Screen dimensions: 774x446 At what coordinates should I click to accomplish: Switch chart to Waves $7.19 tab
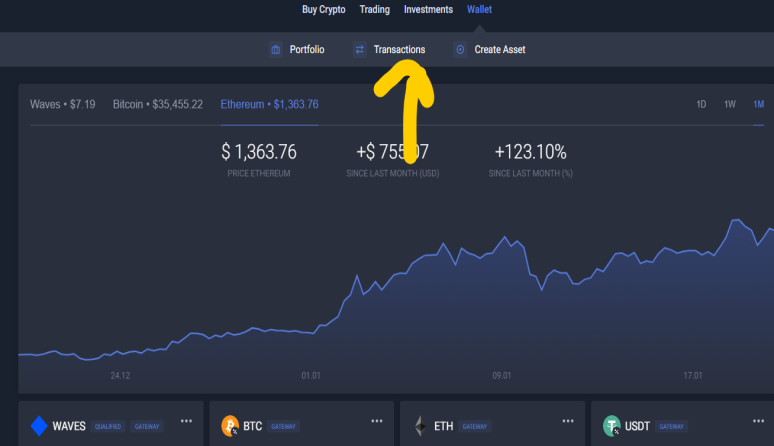63,104
